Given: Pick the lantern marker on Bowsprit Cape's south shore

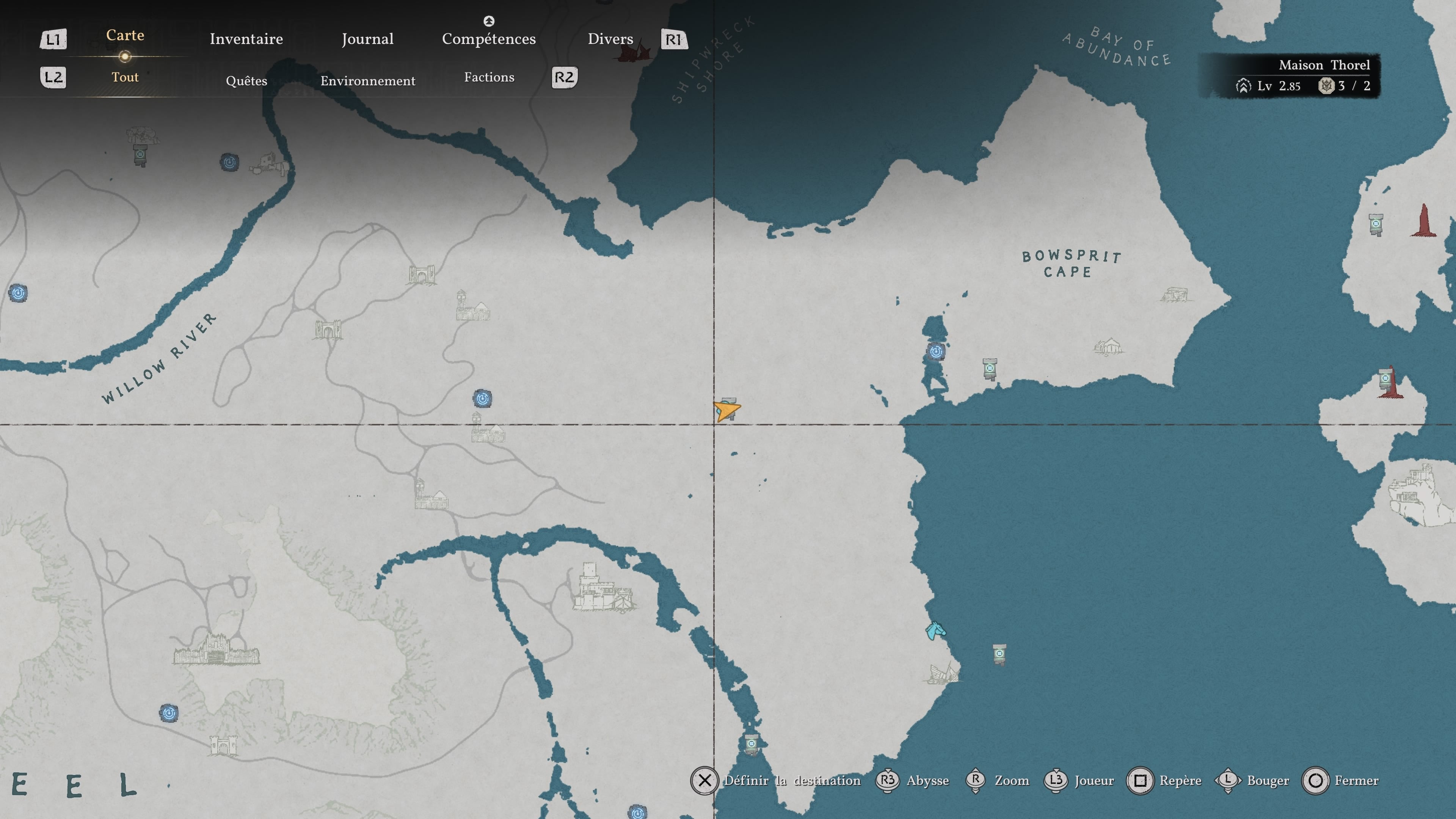Looking at the screenshot, I should click(x=990, y=369).
